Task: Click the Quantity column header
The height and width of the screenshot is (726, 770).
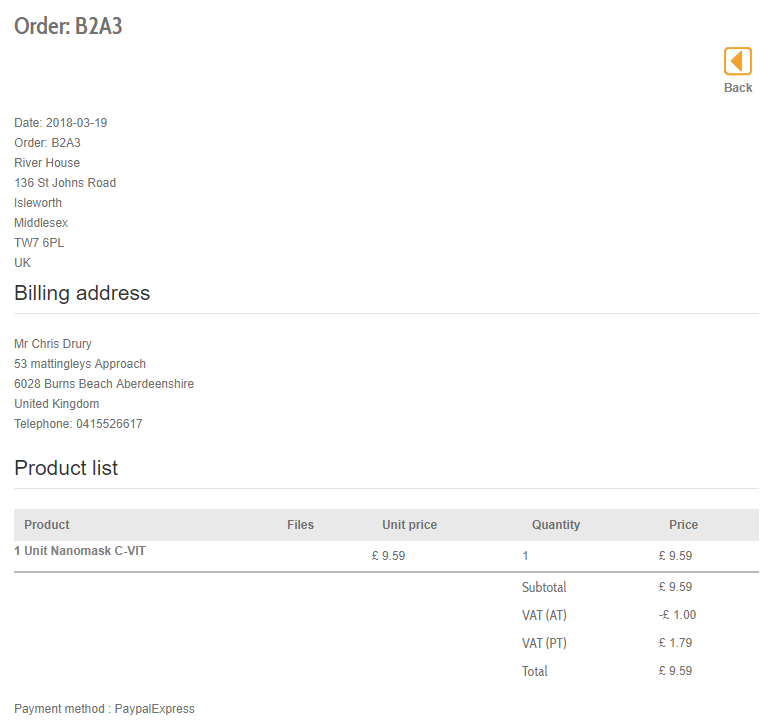Action: pos(556,525)
